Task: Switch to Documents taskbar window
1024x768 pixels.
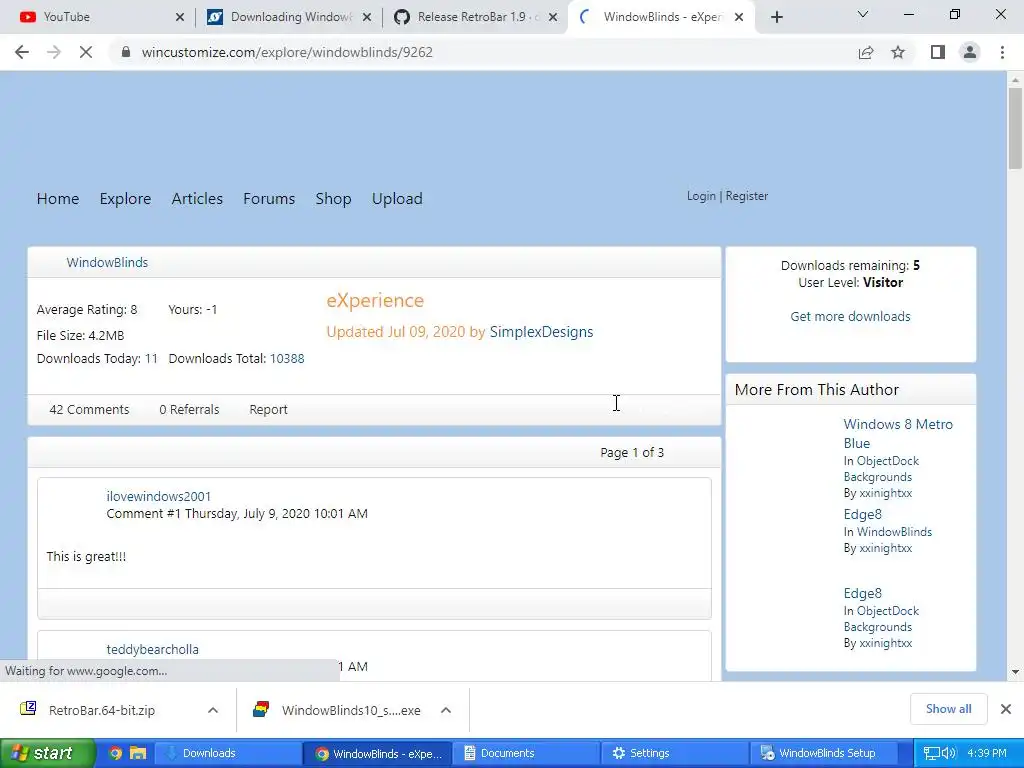Action: point(526,753)
